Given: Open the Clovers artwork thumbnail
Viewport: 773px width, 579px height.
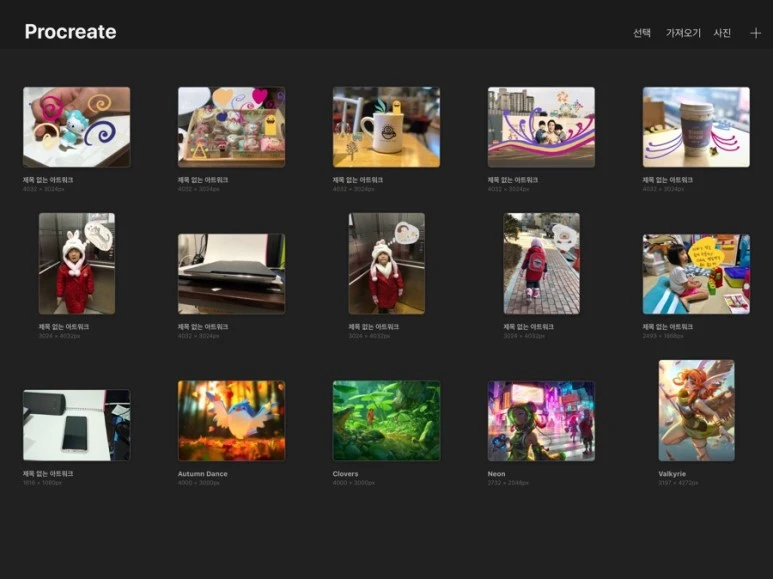Looking at the screenshot, I should tap(386, 421).
